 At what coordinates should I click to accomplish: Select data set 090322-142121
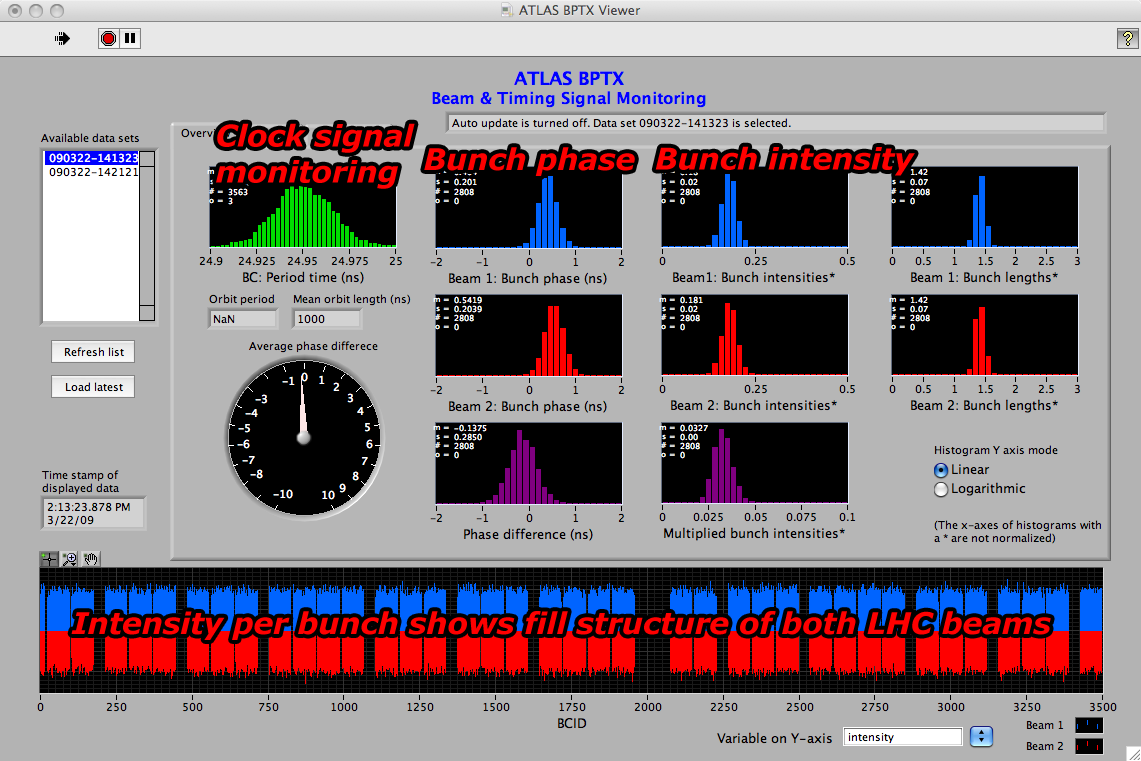tap(92, 172)
